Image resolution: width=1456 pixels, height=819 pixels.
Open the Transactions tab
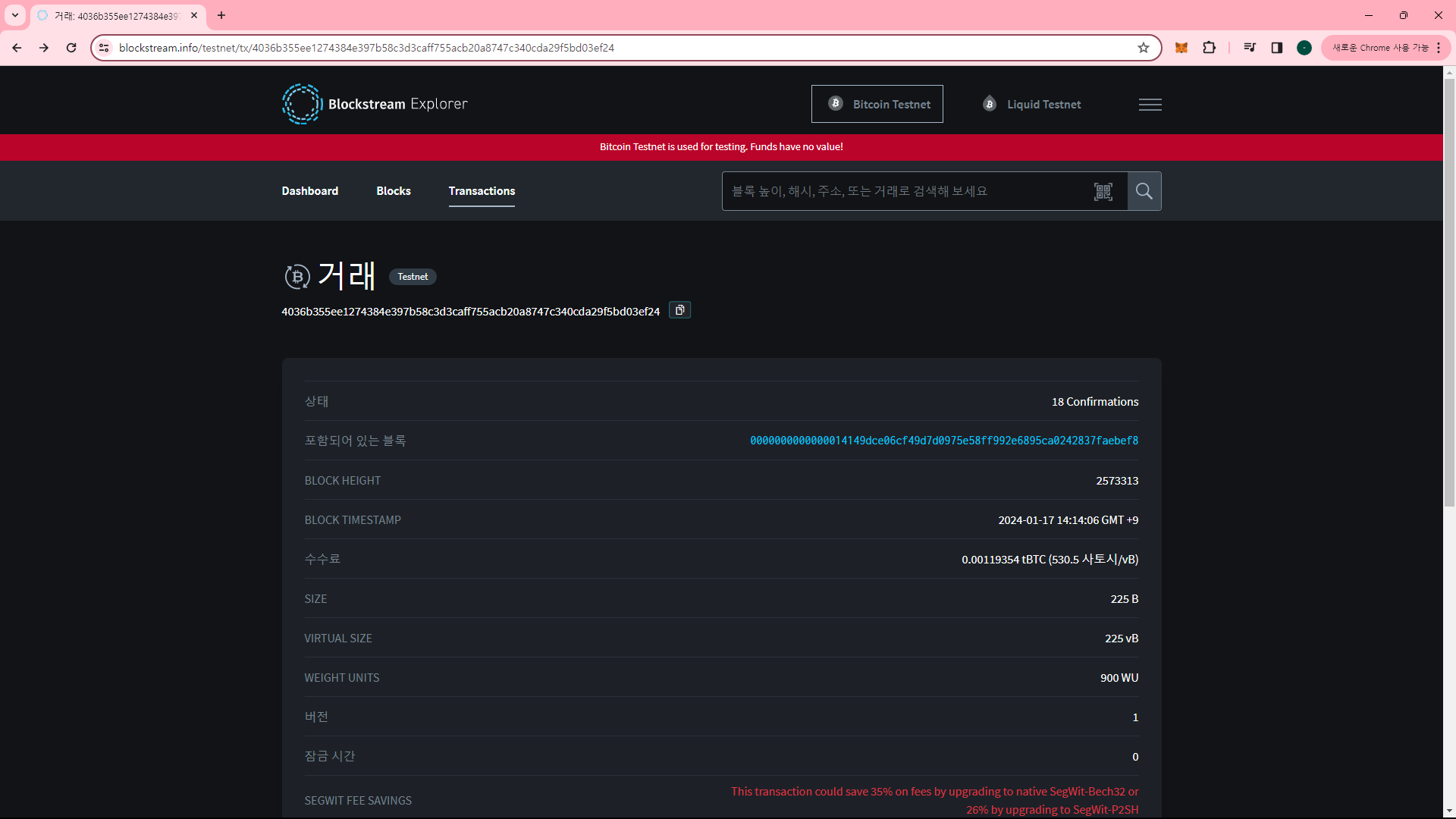coord(482,191)
